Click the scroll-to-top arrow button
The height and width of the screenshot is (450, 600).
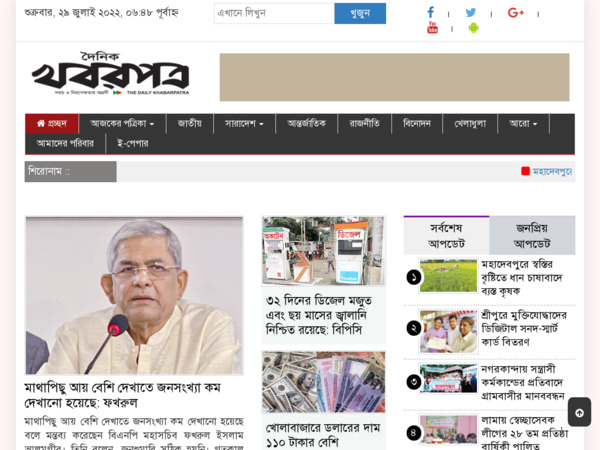point(579,412)
